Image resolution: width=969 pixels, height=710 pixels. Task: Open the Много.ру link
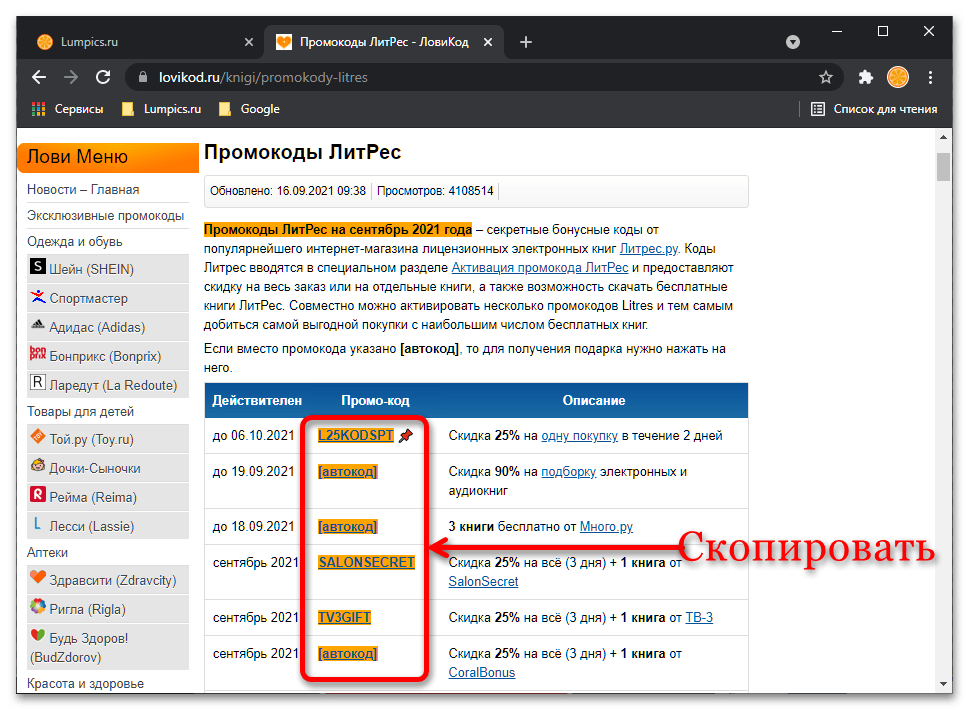point(606,526)
